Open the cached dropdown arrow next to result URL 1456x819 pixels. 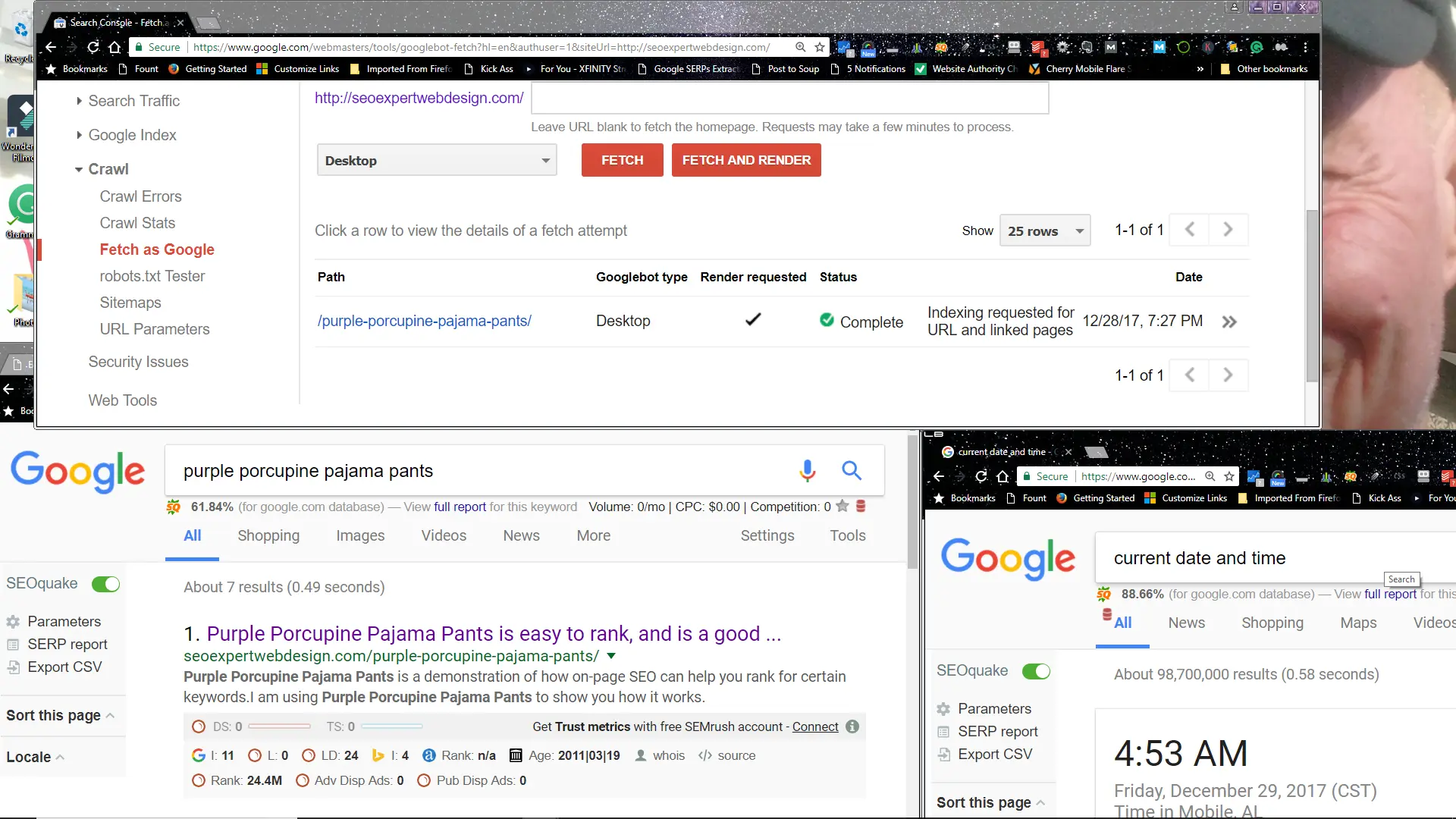point(611,656)
